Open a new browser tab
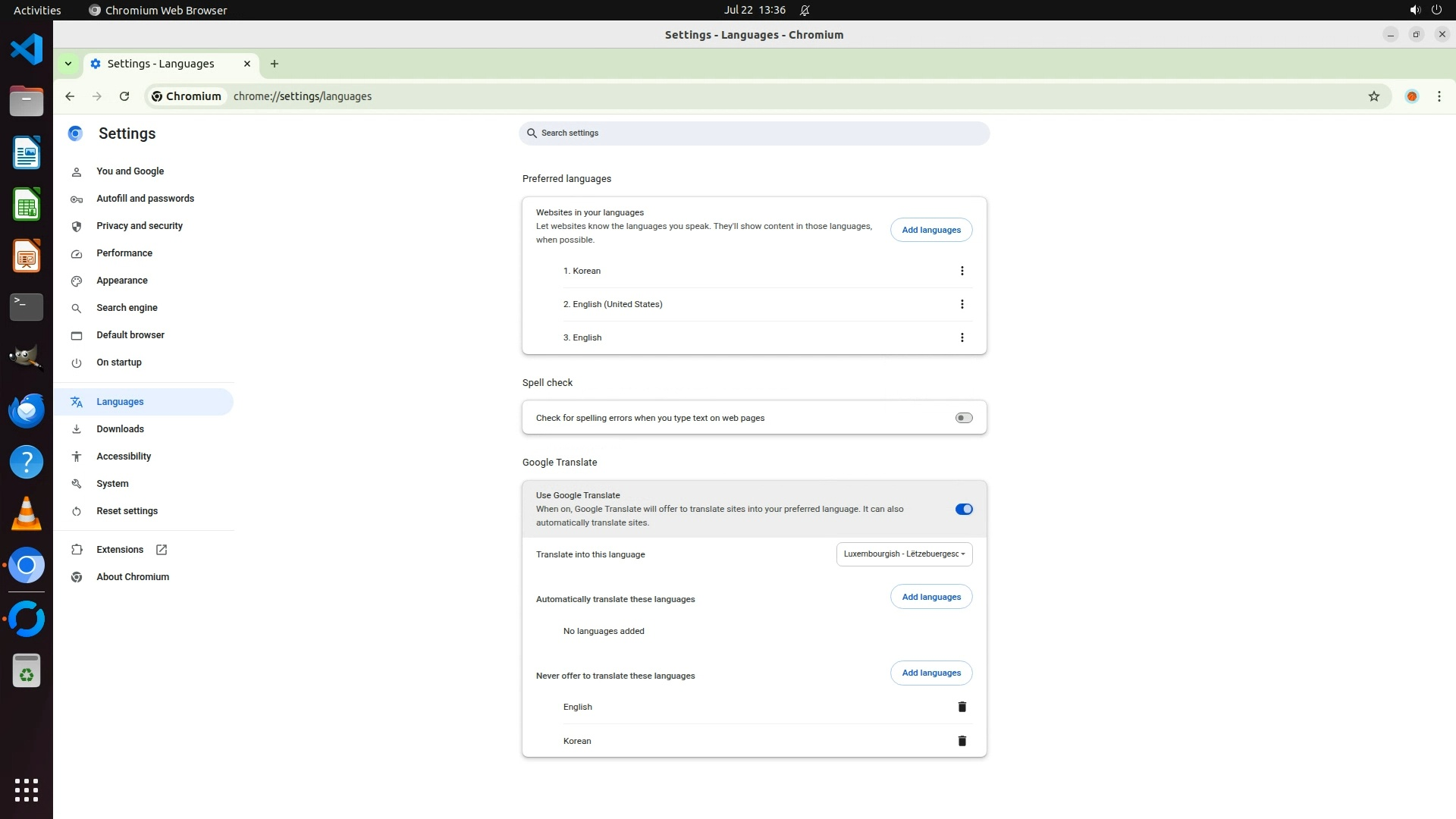 click(x=275, y=64)
